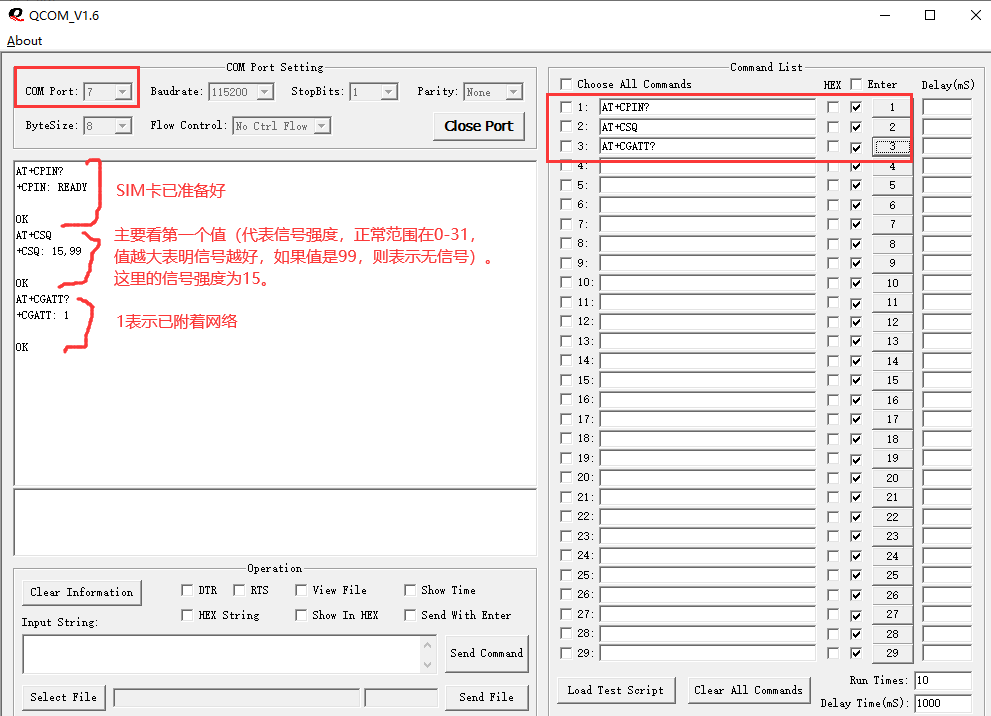The image size is (991, 716).
Task: Uncheck the Enter checkbox for AT+CGATT?
Action: pyautogui.click(x=855, y=146)
